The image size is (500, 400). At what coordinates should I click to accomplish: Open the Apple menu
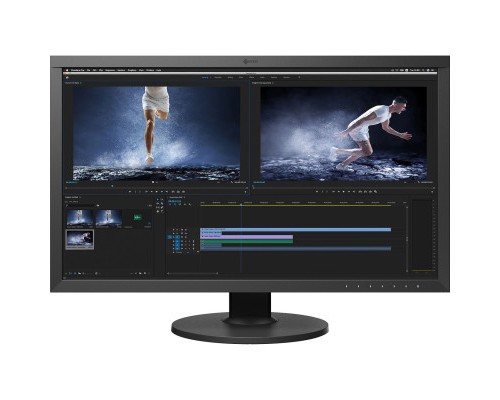tap(67, 70)
